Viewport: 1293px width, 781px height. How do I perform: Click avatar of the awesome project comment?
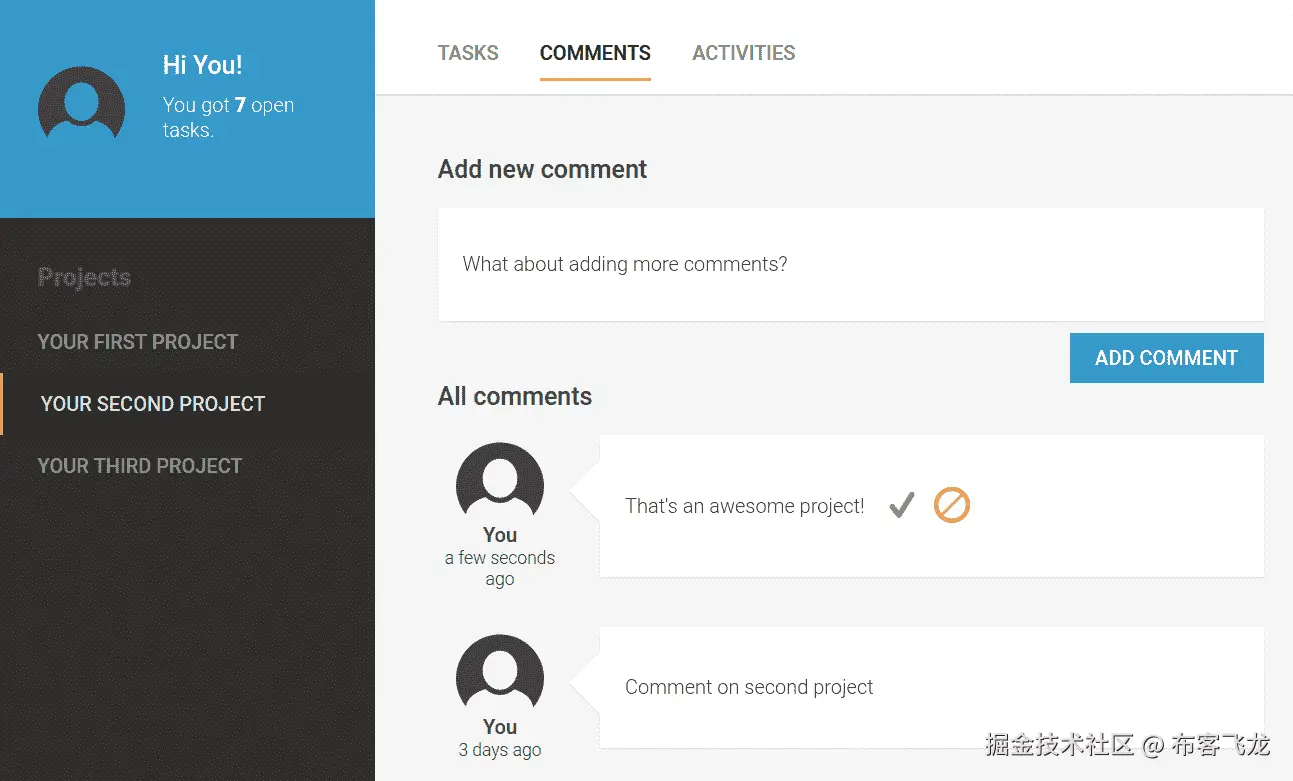[x=500, y=486]
